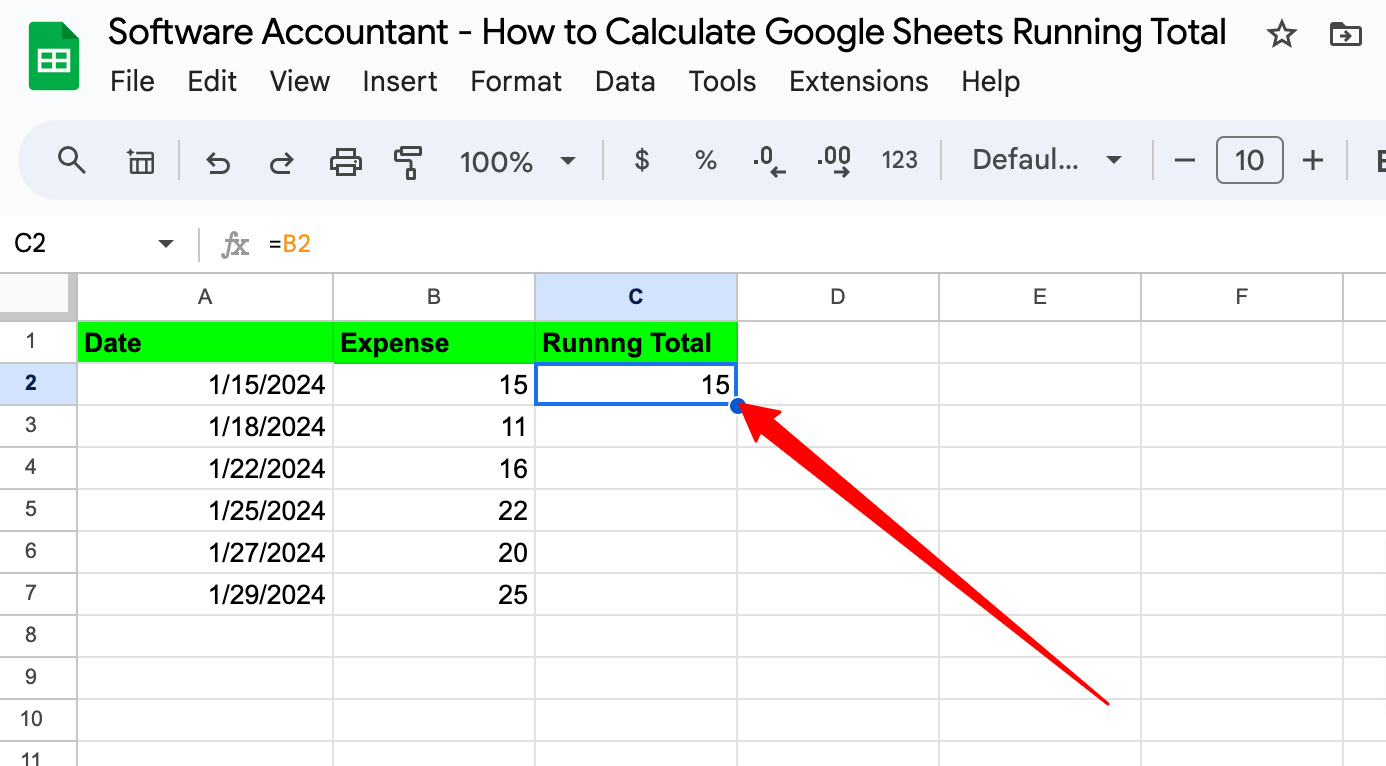Format as percent
1386x766 pixels.
(x=706, y=160)
